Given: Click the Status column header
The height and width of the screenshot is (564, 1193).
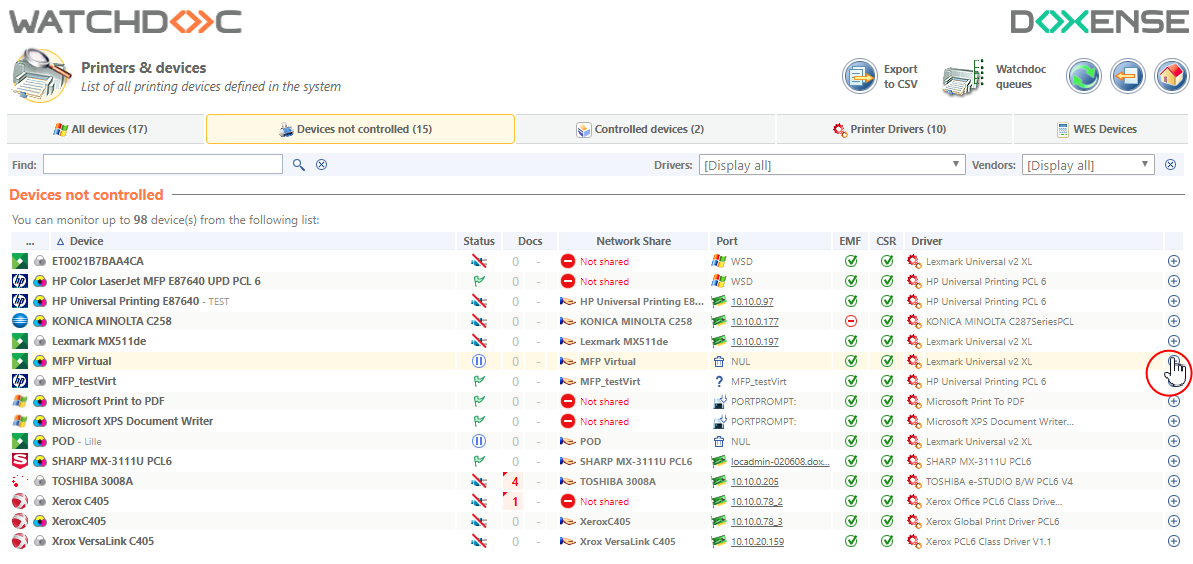Looking at the screenshot, I should pos(479,241).
